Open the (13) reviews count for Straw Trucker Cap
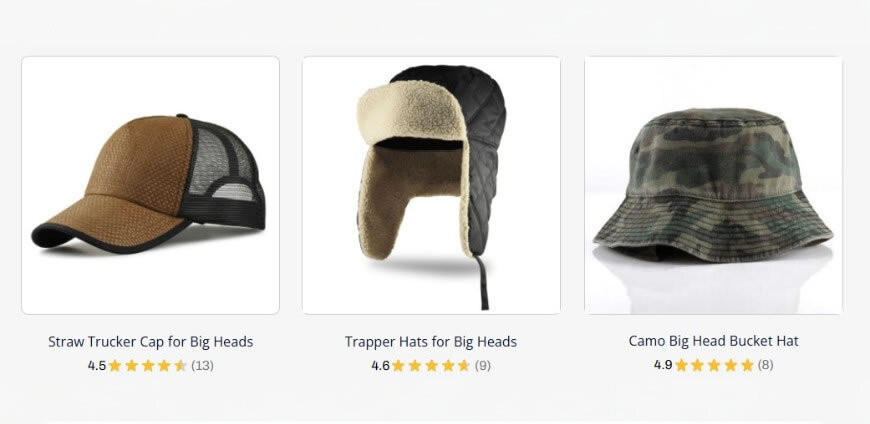870x424 pixels. point(203,366)
